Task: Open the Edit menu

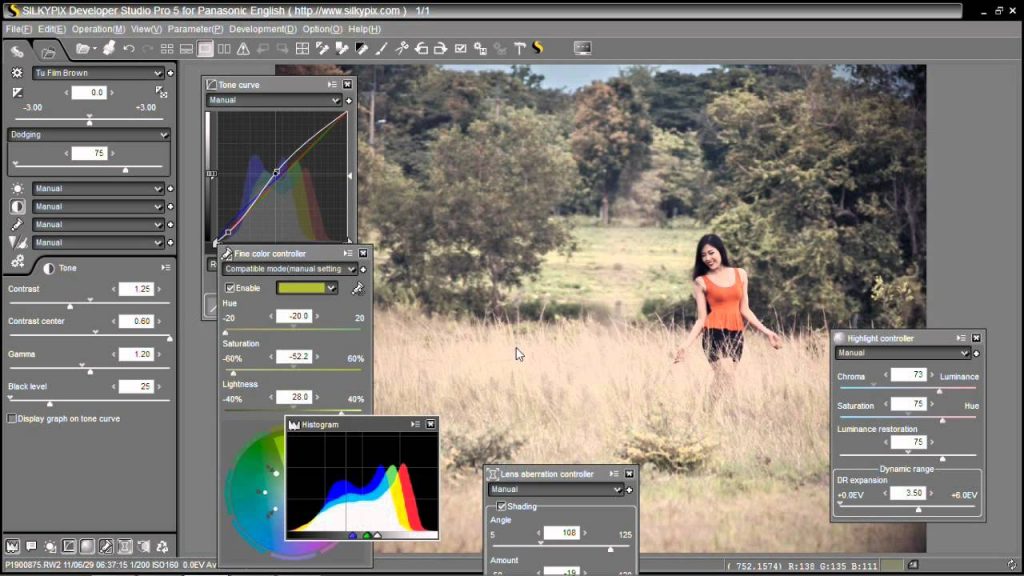Action: point(52,29)
